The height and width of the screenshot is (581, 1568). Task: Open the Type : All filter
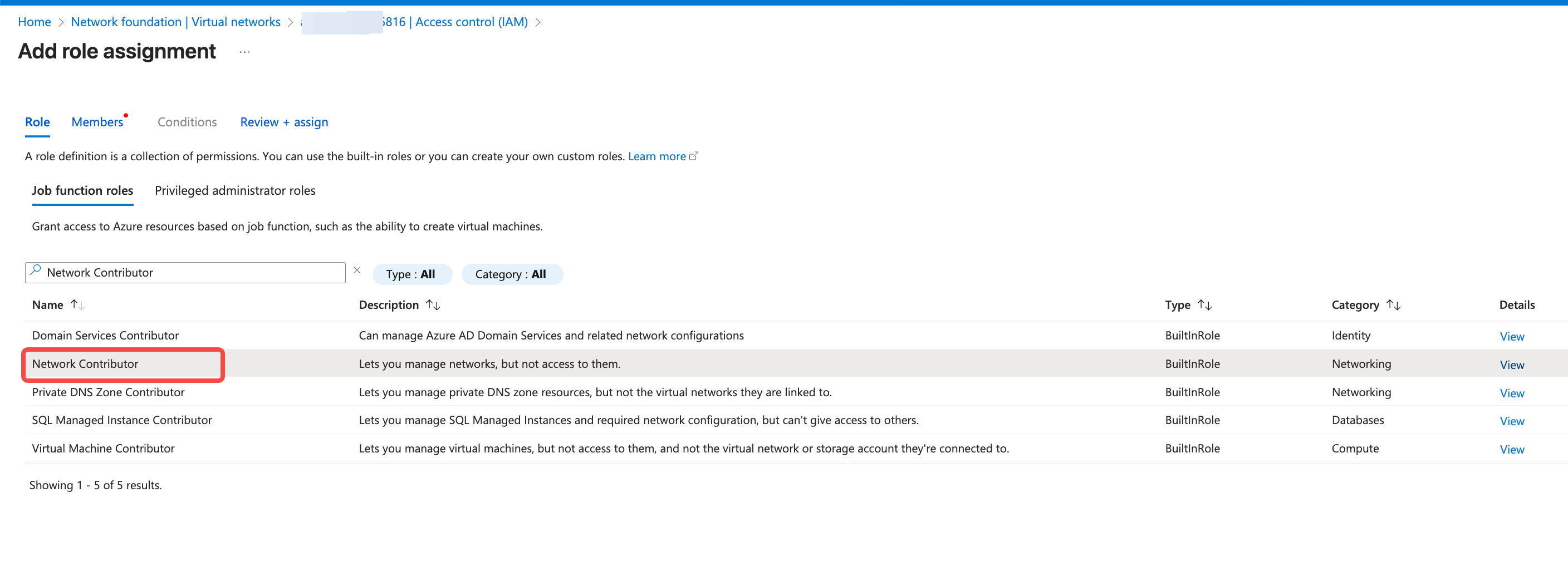(x=411, y=274)
